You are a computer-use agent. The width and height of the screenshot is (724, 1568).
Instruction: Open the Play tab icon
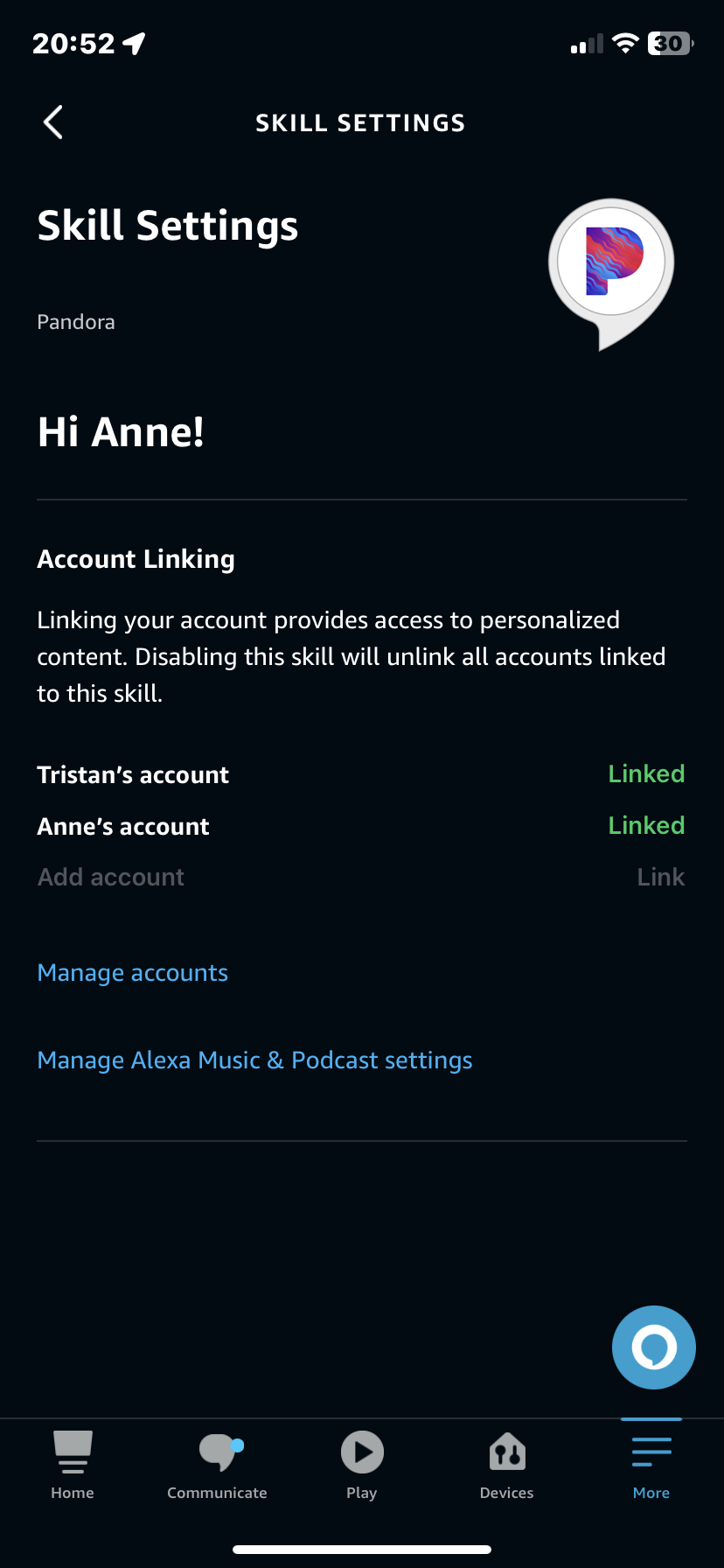[362, 1452]
